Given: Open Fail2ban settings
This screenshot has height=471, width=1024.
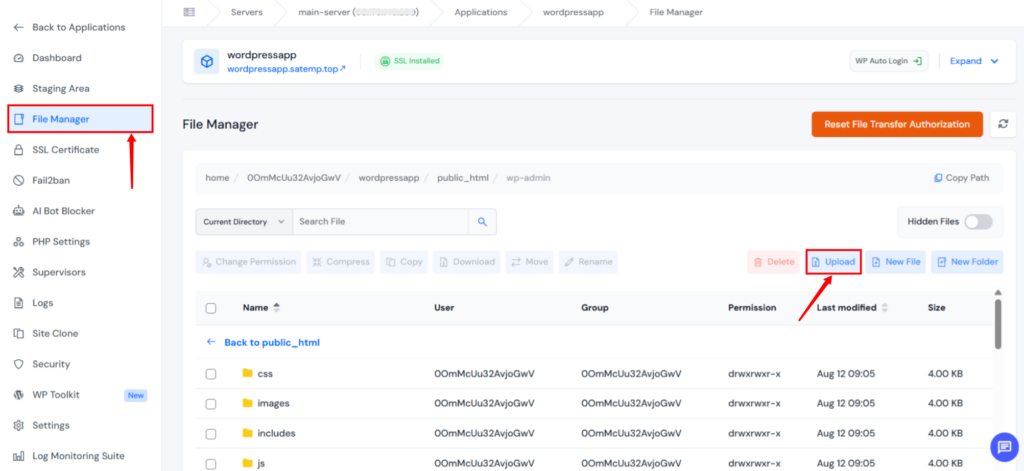Looking at the screenshot, I should [x=51, y=180].
